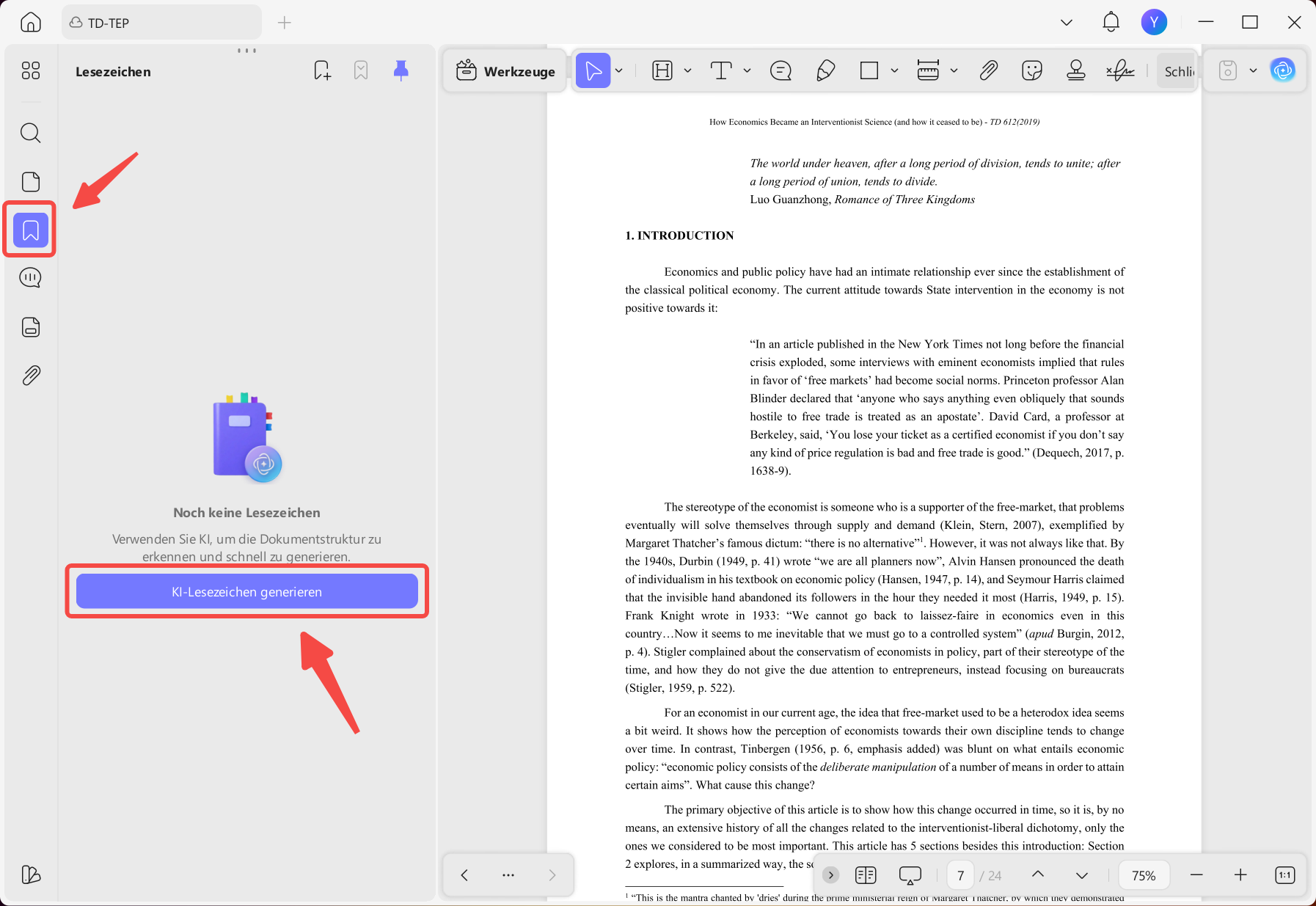This screenshot has height=906, width=1316.
Task: Add a comment with the comment tool
Action: coord(781,70)
